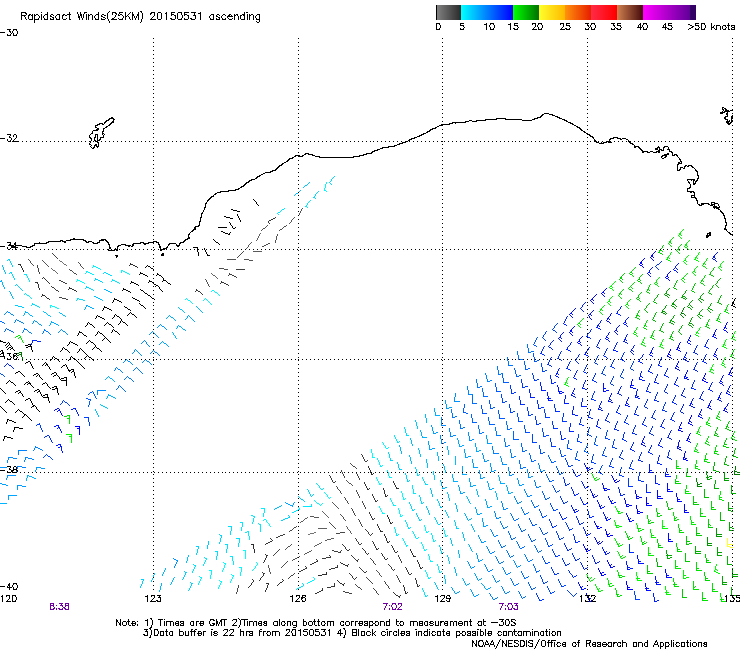Screen dimensions: 740x650
Task: Click the '132' longitude label
Action: pyautogui.click(x=588, y=599)
